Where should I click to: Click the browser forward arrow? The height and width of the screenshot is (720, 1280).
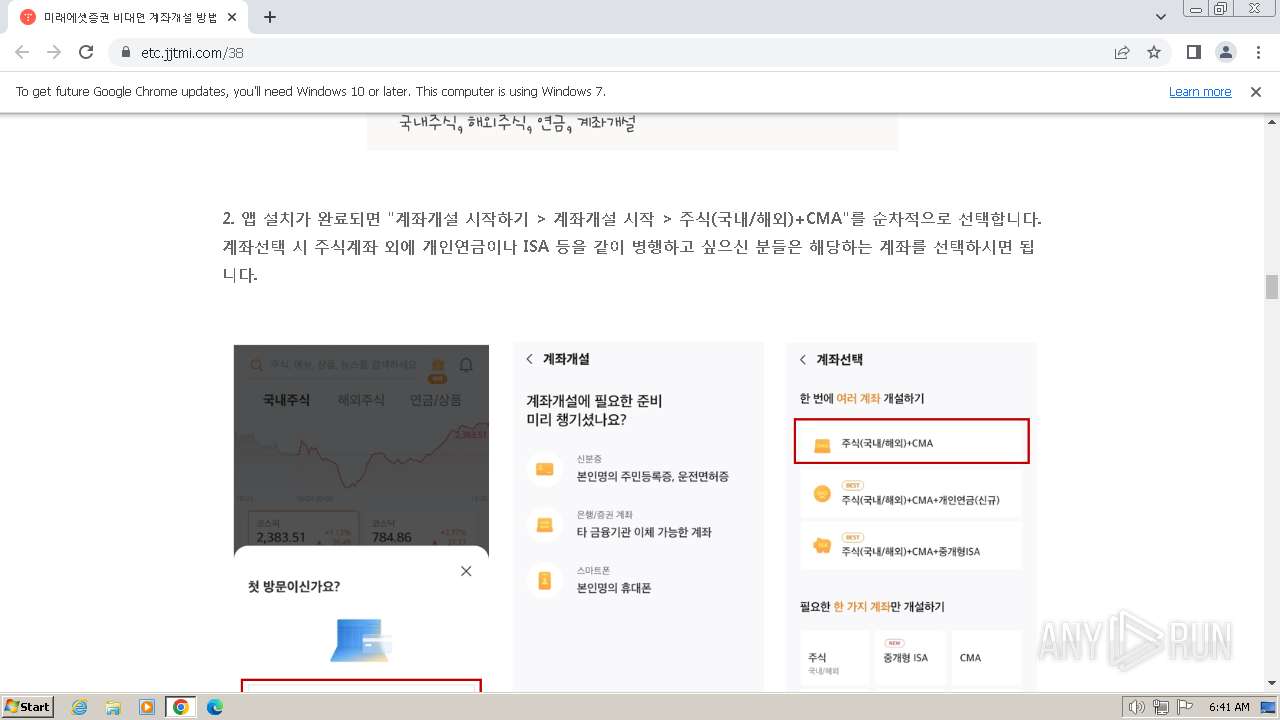click(x=54, y=52)
